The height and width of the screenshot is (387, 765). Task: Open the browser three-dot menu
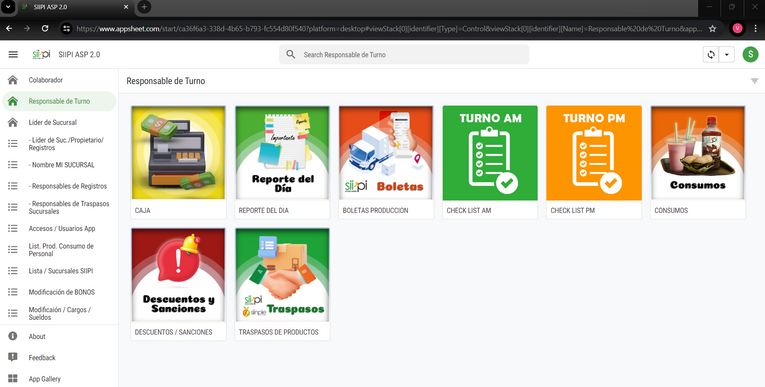[755, 28]
